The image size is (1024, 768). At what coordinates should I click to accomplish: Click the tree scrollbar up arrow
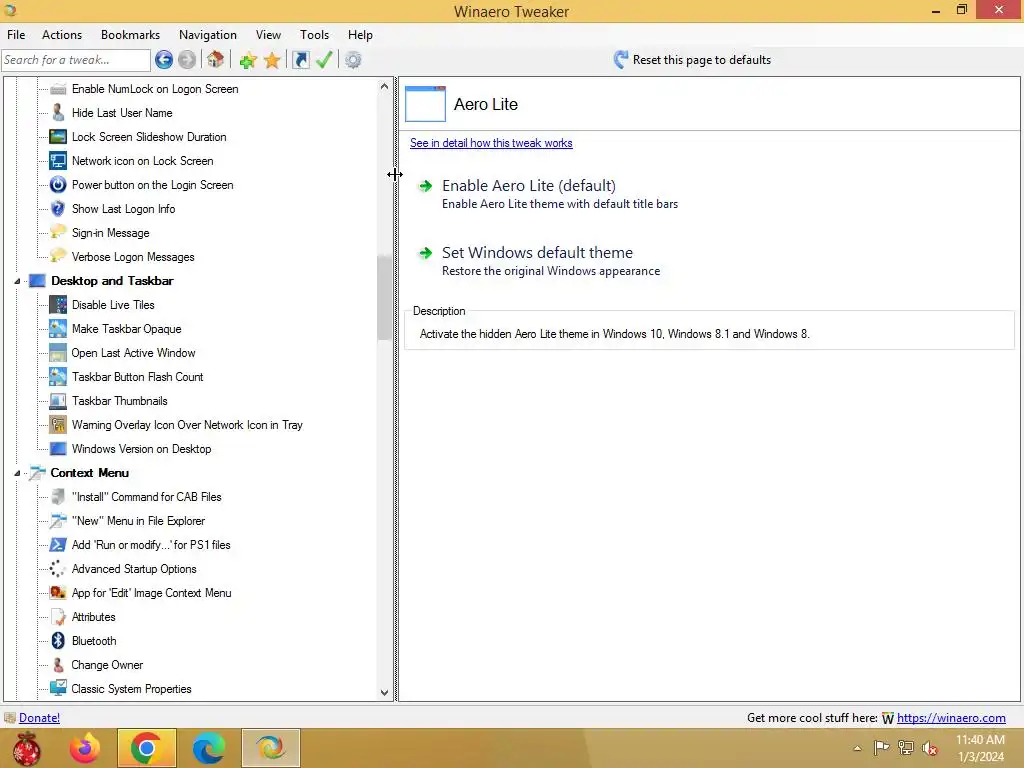[384, 86]
